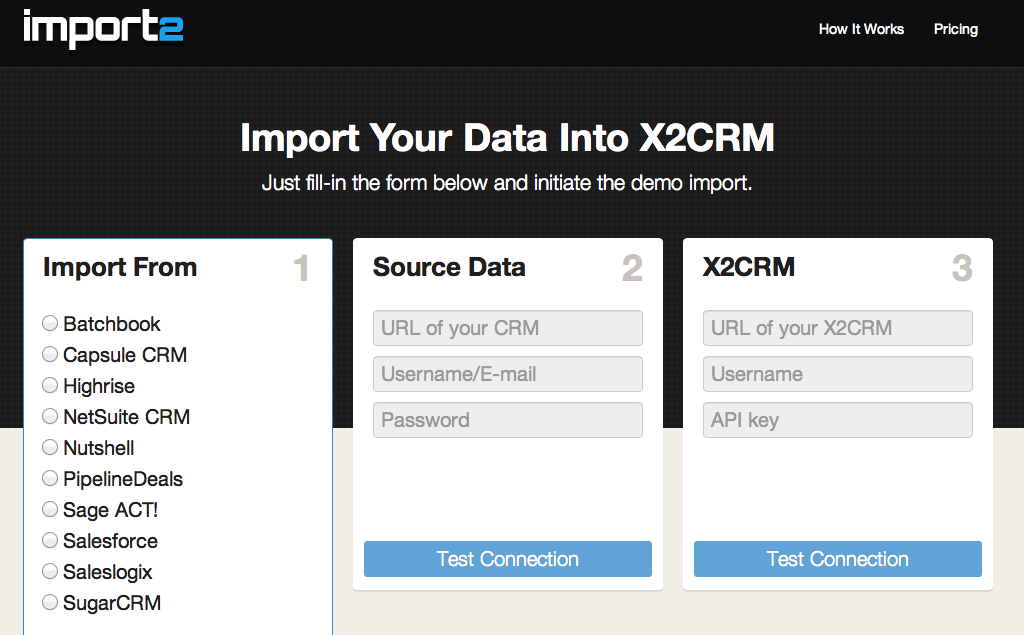The width and height of the screenshot is (1024, 635).
Task: Go to the Pricing page
Action: [x=955, y=29]
